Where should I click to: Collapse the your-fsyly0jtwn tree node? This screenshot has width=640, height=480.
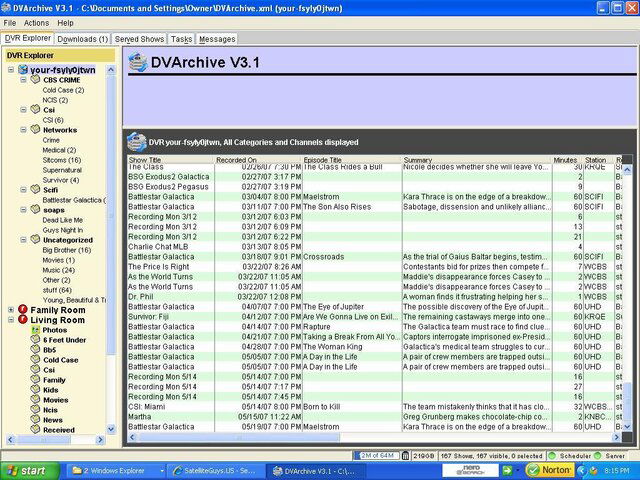(x=11, y=70)
